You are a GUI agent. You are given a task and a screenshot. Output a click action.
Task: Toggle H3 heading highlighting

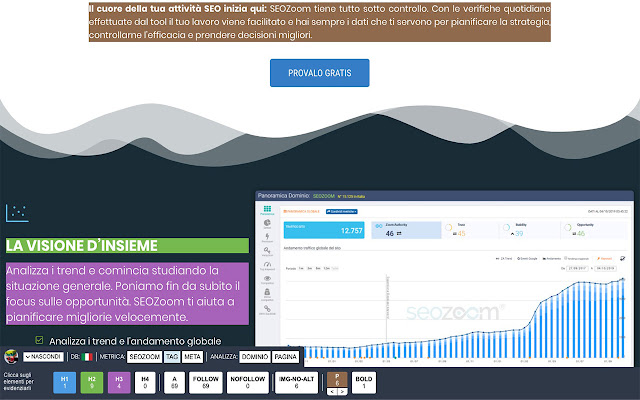[x=119, y=382]
